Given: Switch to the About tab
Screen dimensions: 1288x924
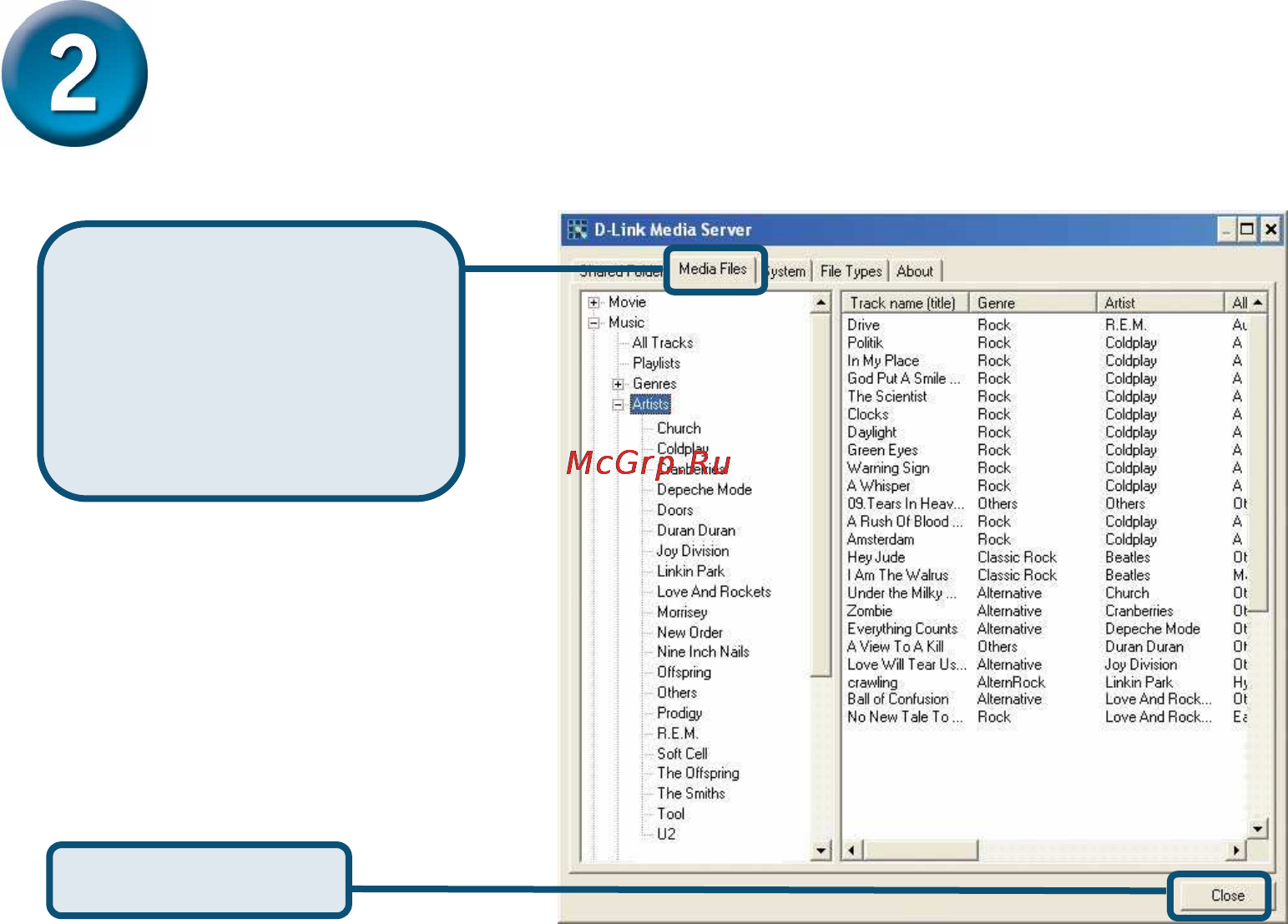Looking at the screenshot, I should pos(915,271).
